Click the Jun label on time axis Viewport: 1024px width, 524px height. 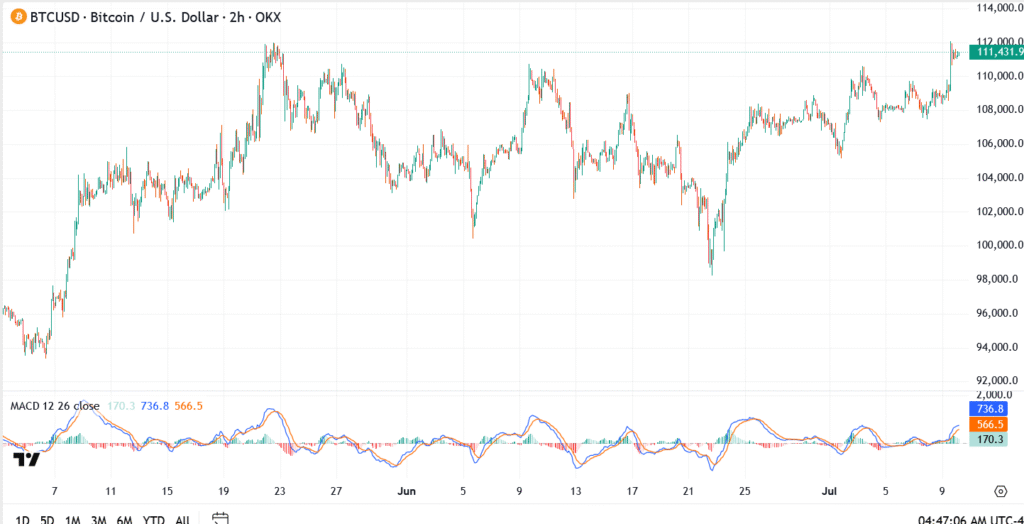(406, 491)
